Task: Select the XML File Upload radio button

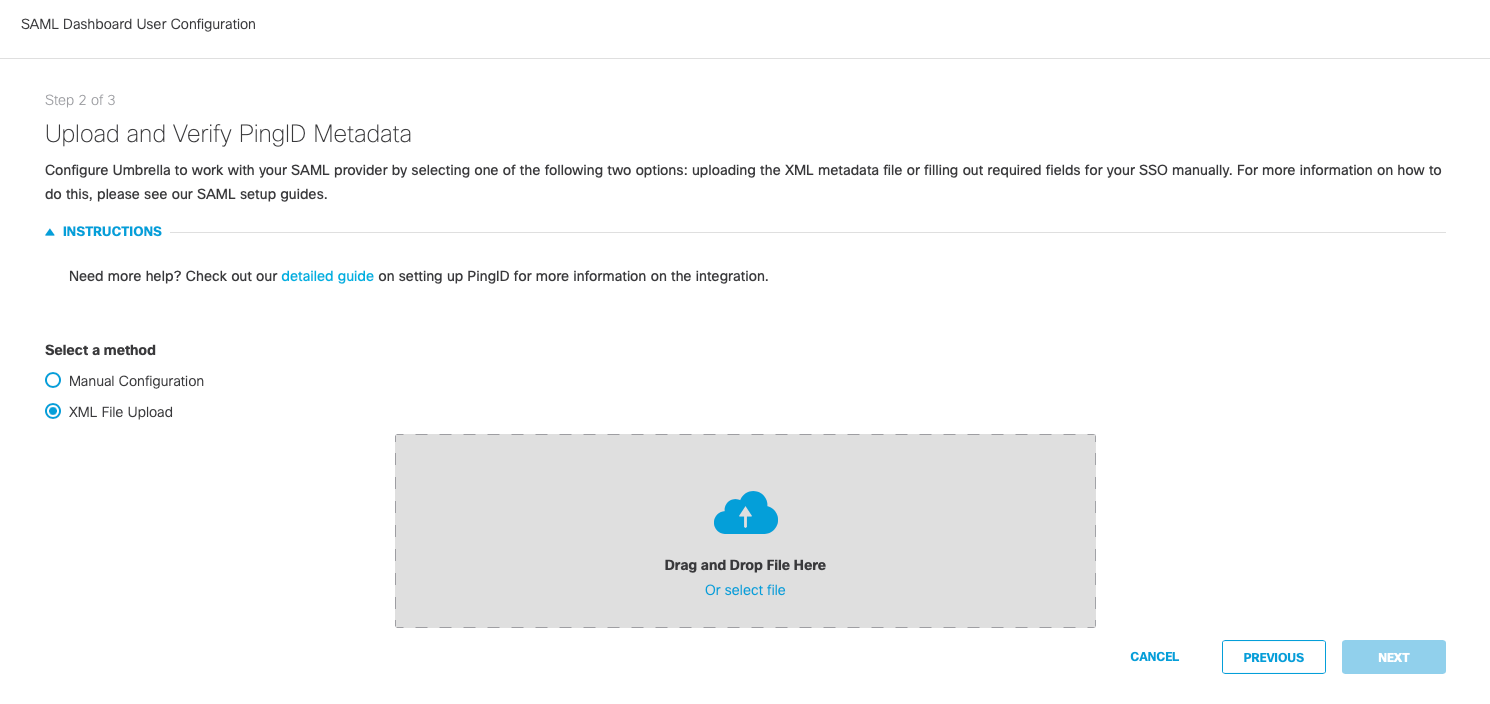Action: [53, 411]
